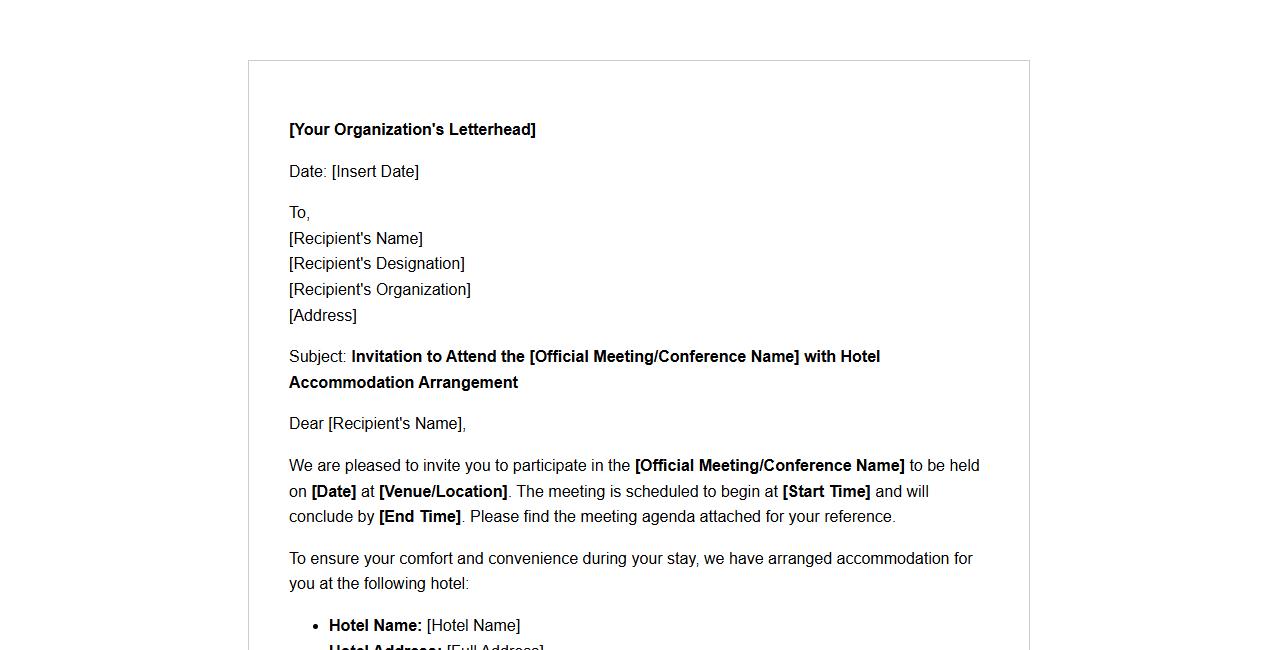
Task: Click the Insert Date placeholder
Action: click(375, 172)
